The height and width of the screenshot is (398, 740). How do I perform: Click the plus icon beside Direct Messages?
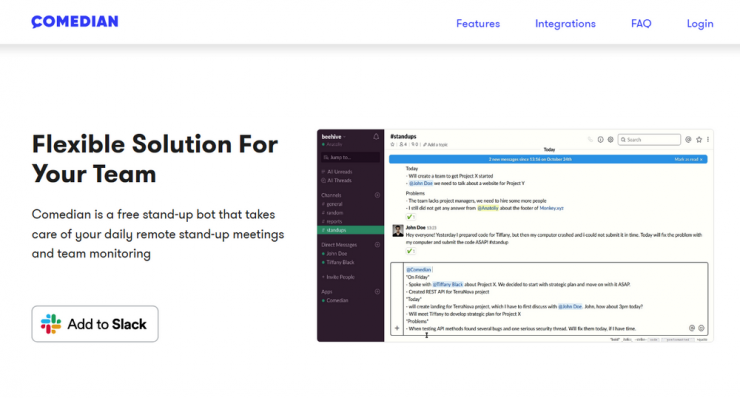pos(377,245)
